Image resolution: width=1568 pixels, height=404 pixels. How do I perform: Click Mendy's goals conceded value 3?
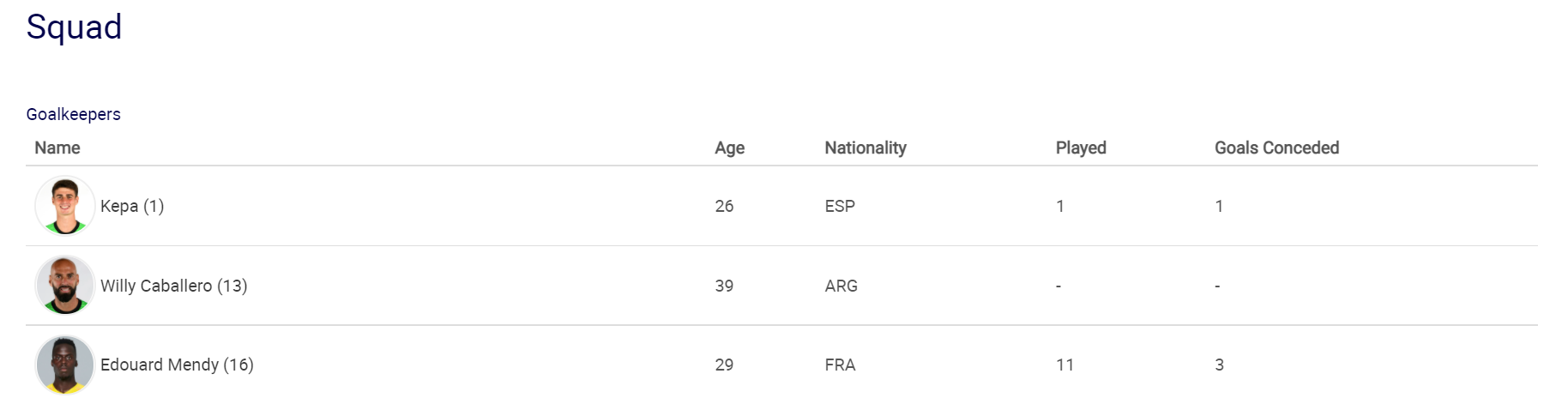1219,365
